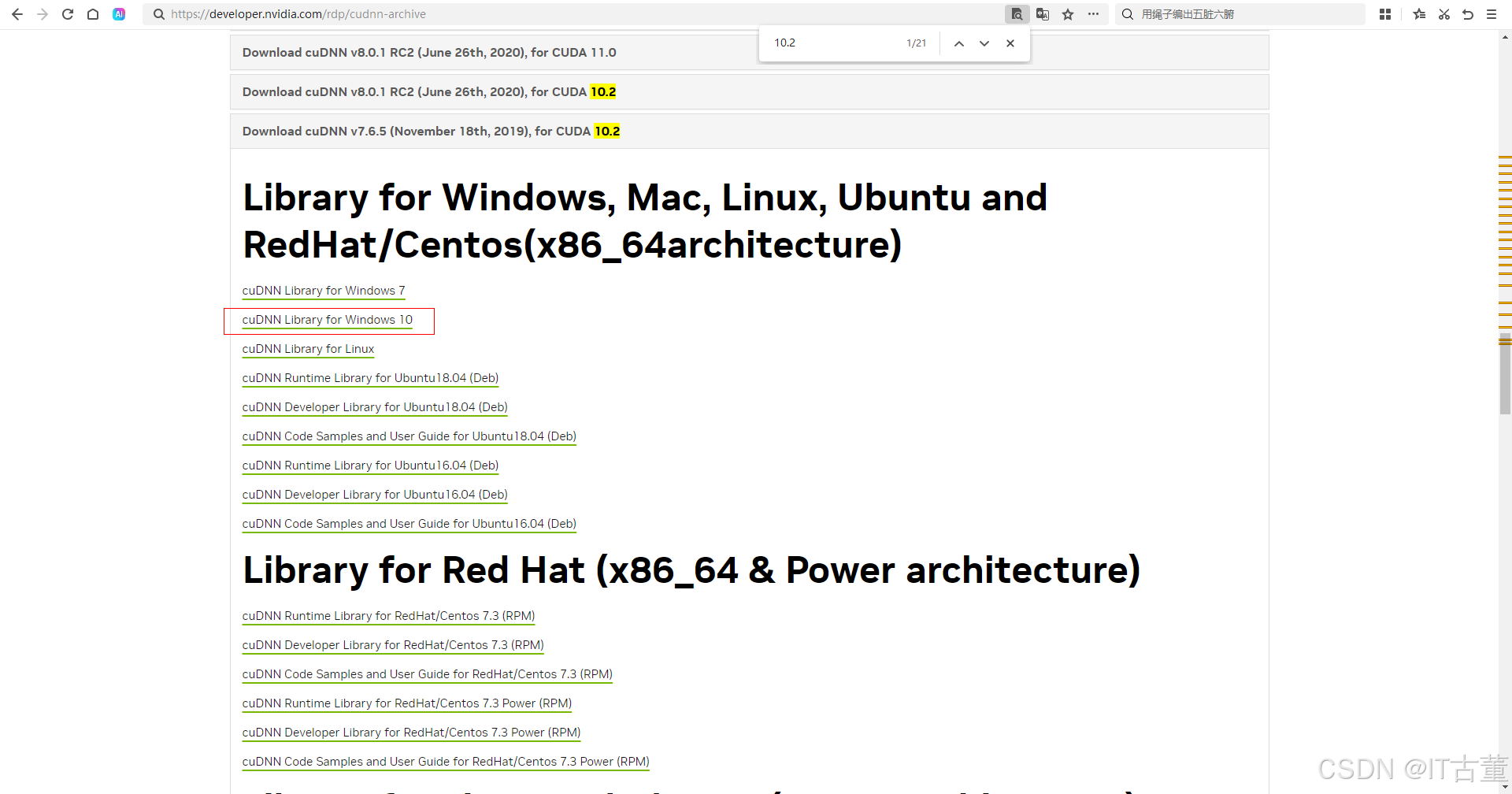The width and height of the screenshot is (1512, 794).
Task: Go to the previous search match arrow
Action: (x=958, y=43)
